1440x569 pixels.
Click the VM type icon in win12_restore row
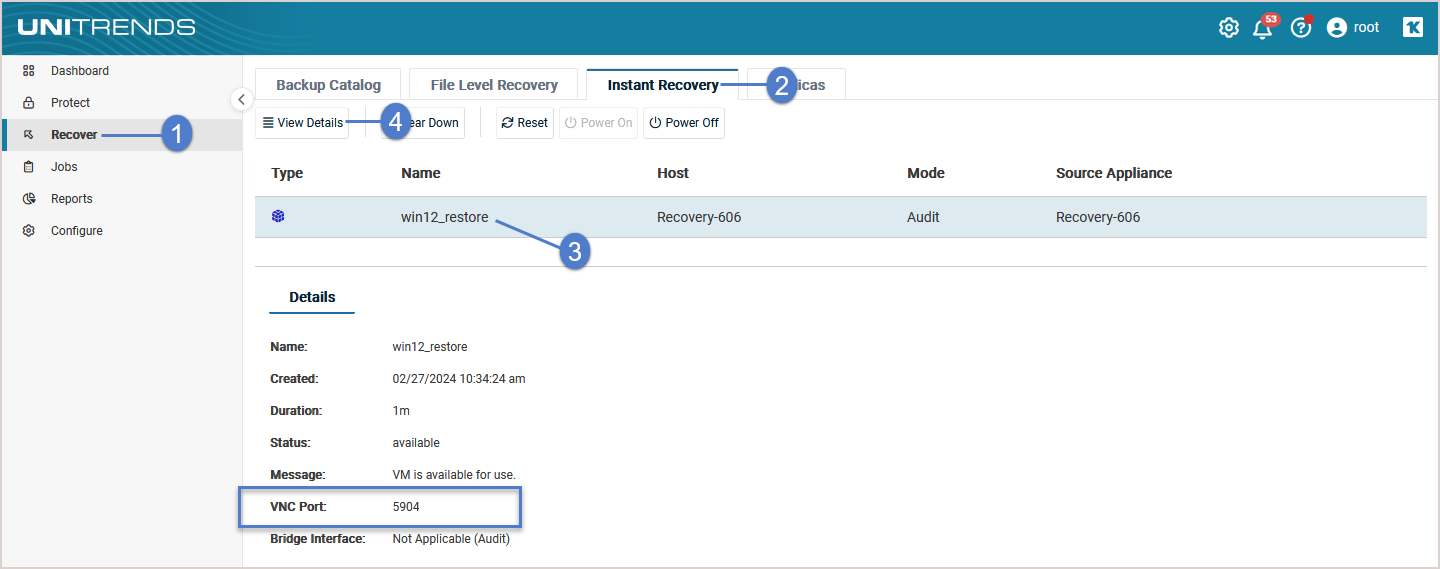(x=278, y=216)
